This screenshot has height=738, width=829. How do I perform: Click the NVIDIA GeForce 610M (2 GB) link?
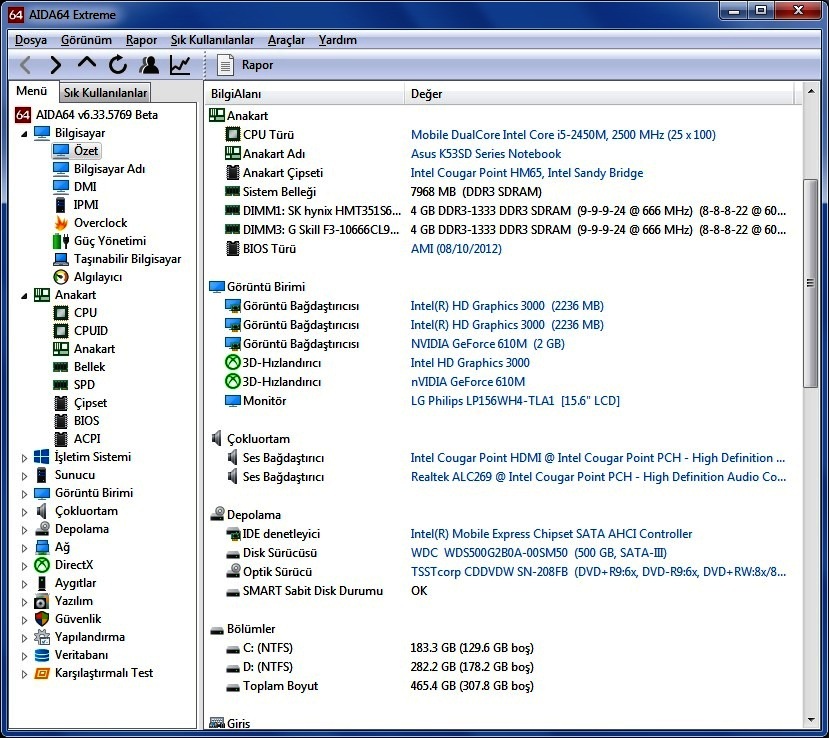(x=487, y=344)
